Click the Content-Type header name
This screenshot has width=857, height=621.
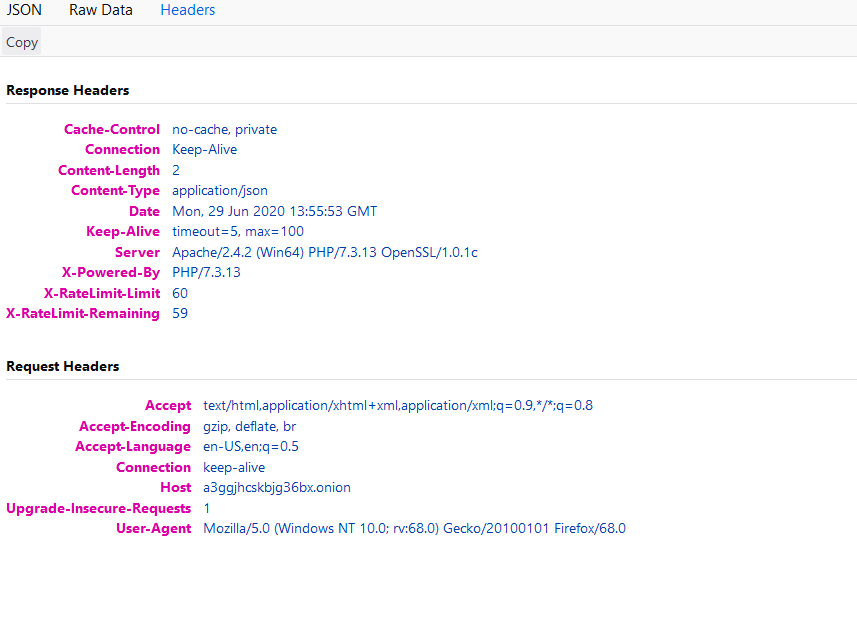(115, 191)
